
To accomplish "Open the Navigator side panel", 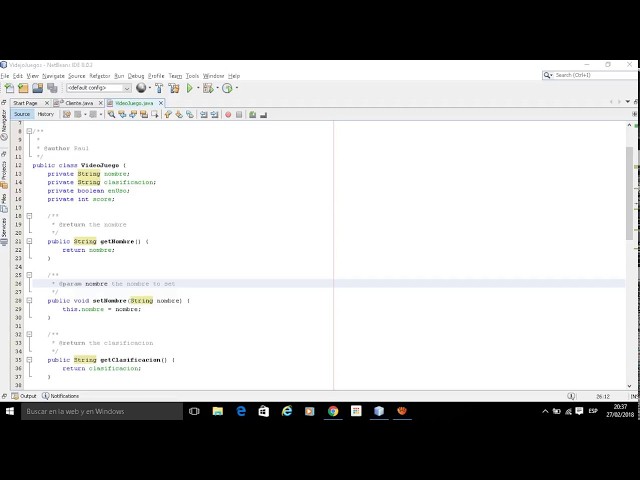I will coord(4,124).
